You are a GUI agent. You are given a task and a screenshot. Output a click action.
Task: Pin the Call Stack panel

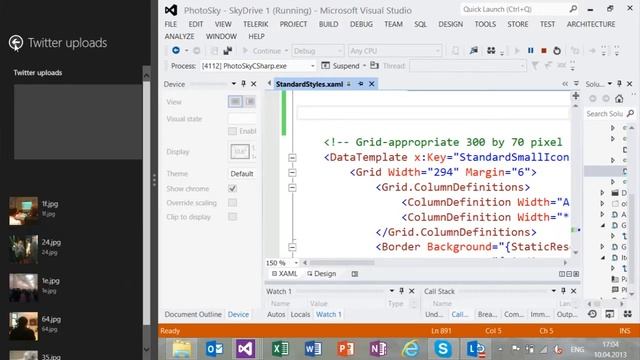tap(563, 291)
